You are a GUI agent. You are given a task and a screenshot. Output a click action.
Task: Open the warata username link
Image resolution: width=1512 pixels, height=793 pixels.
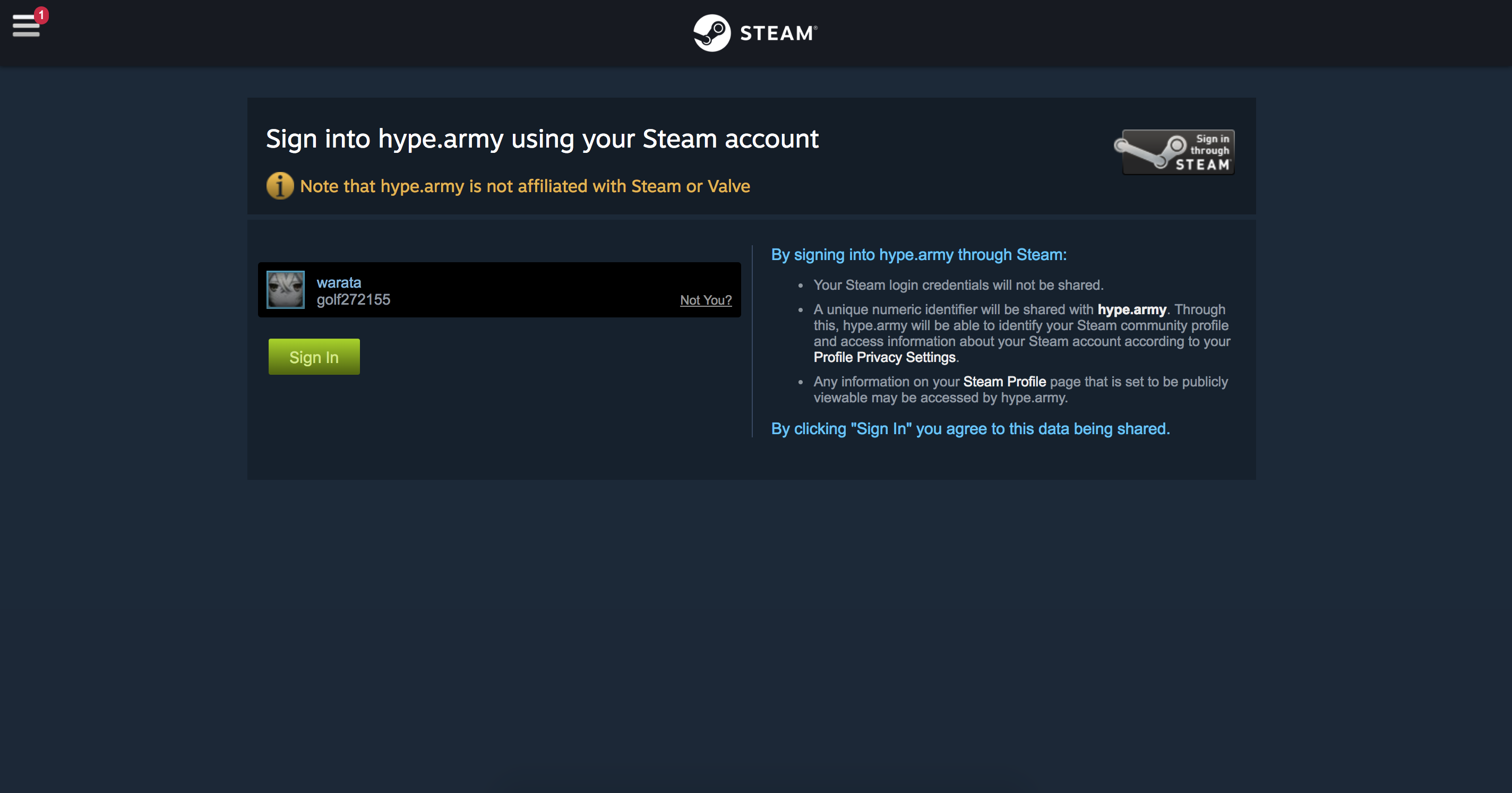click(339, 282)
